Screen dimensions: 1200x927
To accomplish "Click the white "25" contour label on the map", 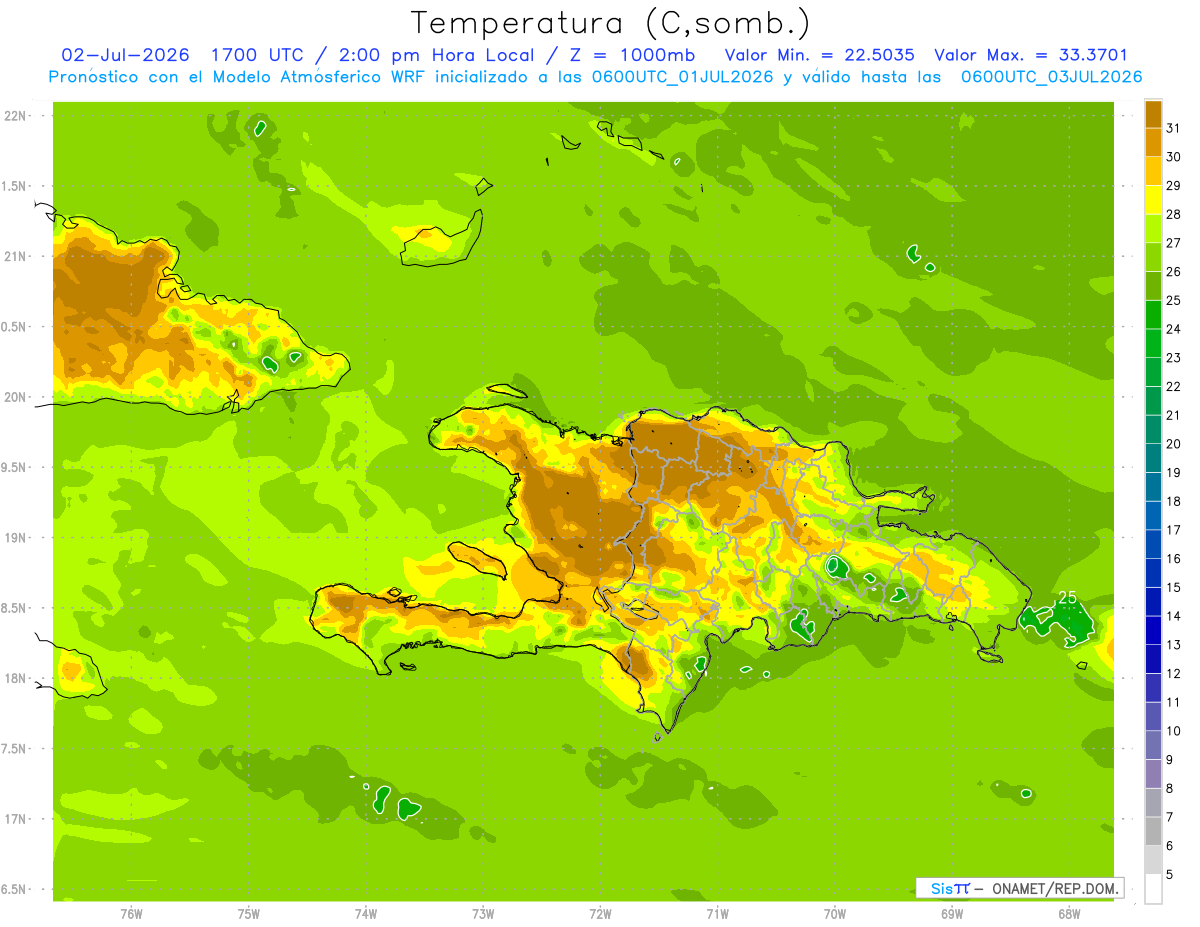I will pos(1068,597).
